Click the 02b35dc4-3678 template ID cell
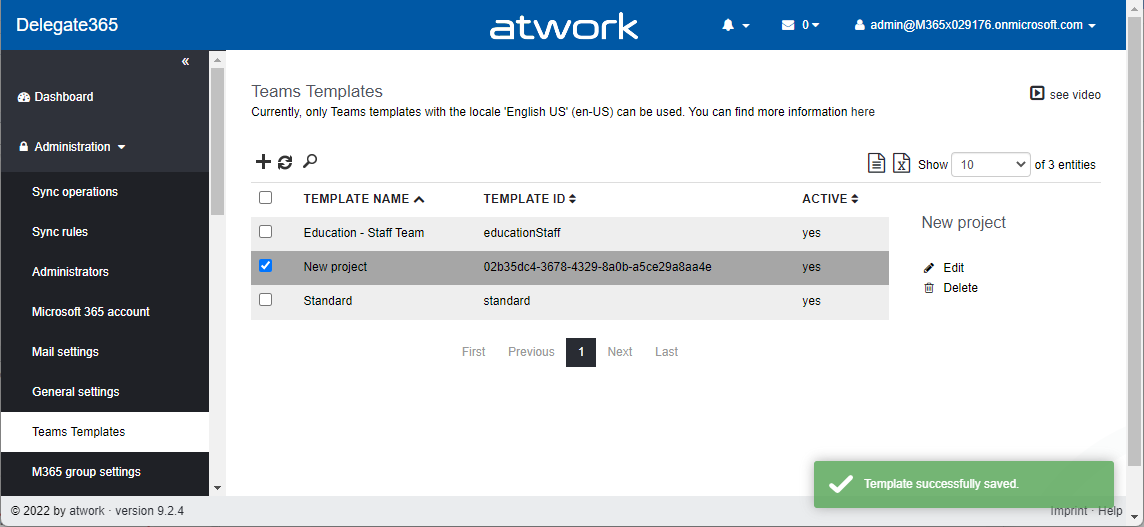The height and width of the screenshot is (527, 1144). [597, 267]
